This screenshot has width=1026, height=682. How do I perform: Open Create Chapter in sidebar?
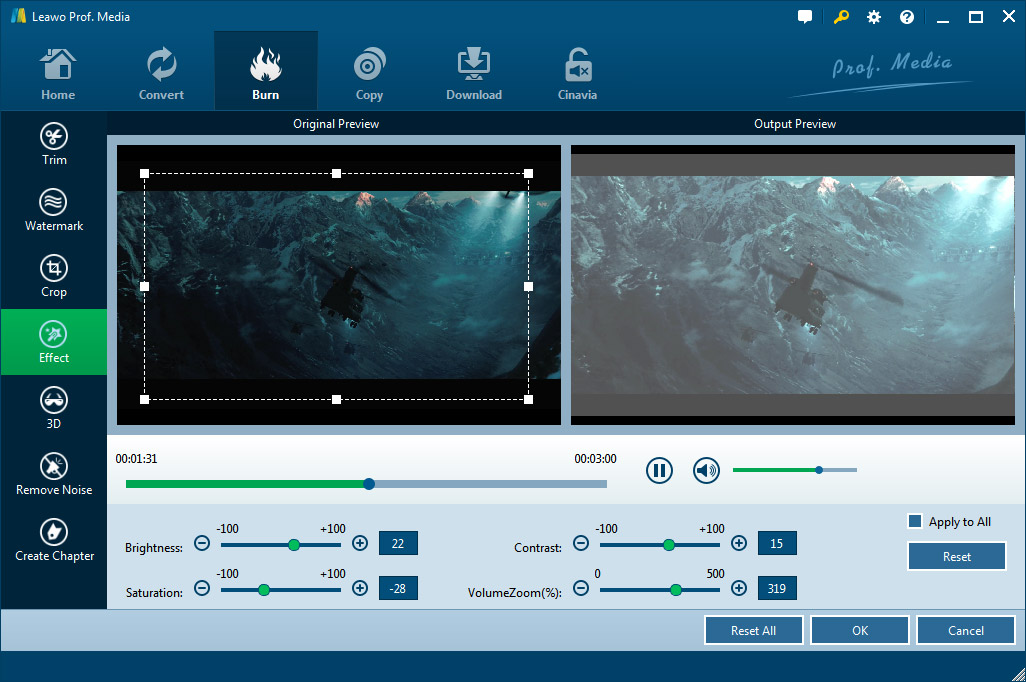54,540
